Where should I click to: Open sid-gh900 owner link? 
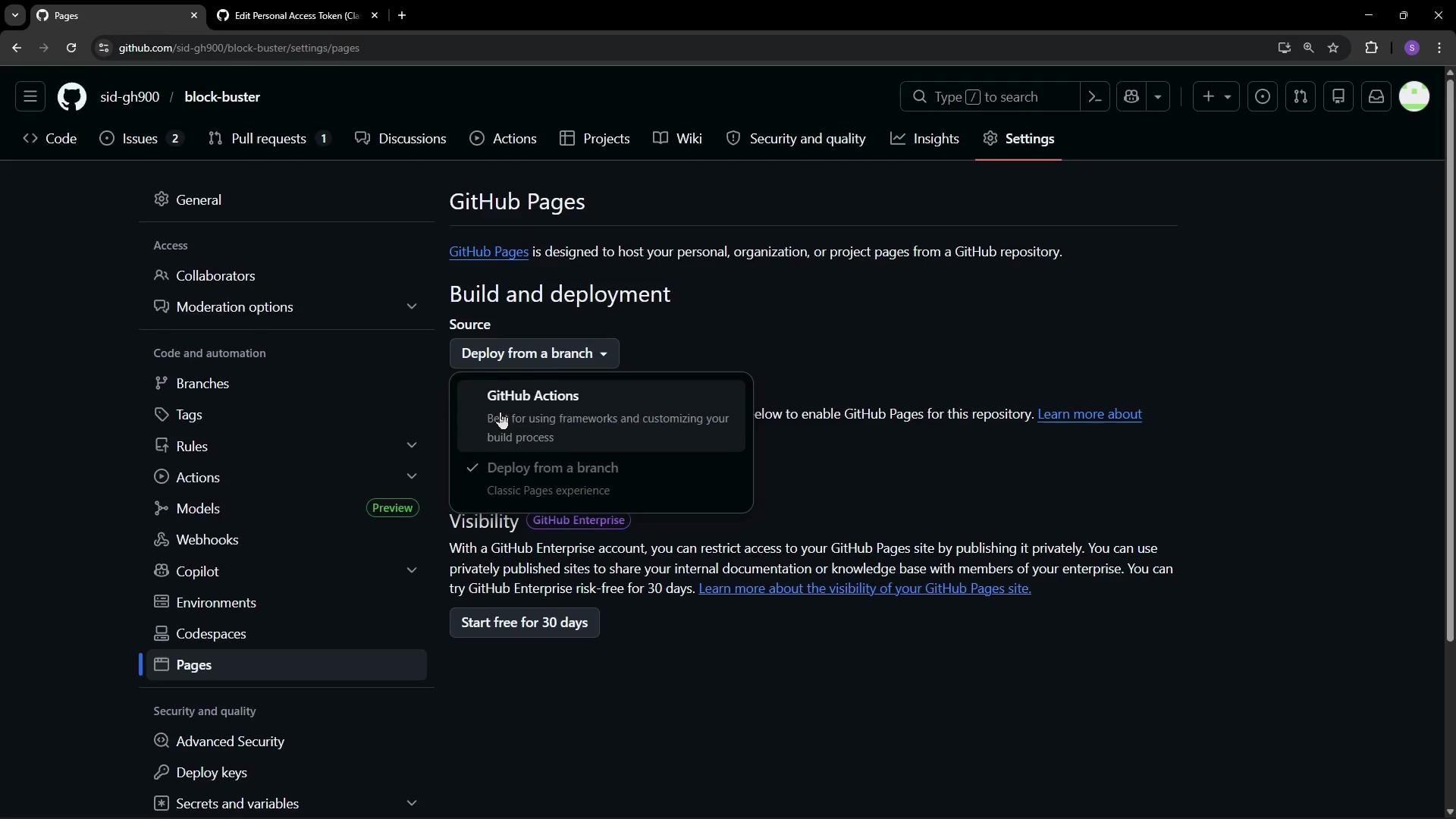coord(130,97)
